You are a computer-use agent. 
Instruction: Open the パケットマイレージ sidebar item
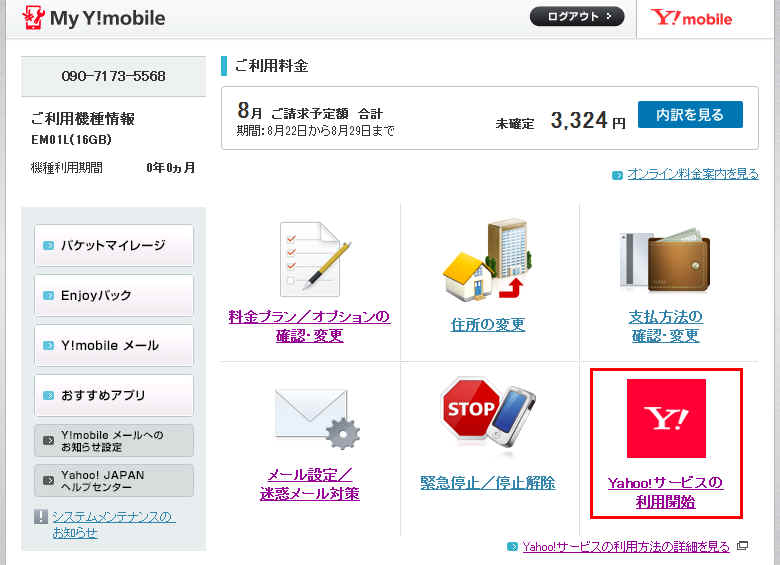114,245
